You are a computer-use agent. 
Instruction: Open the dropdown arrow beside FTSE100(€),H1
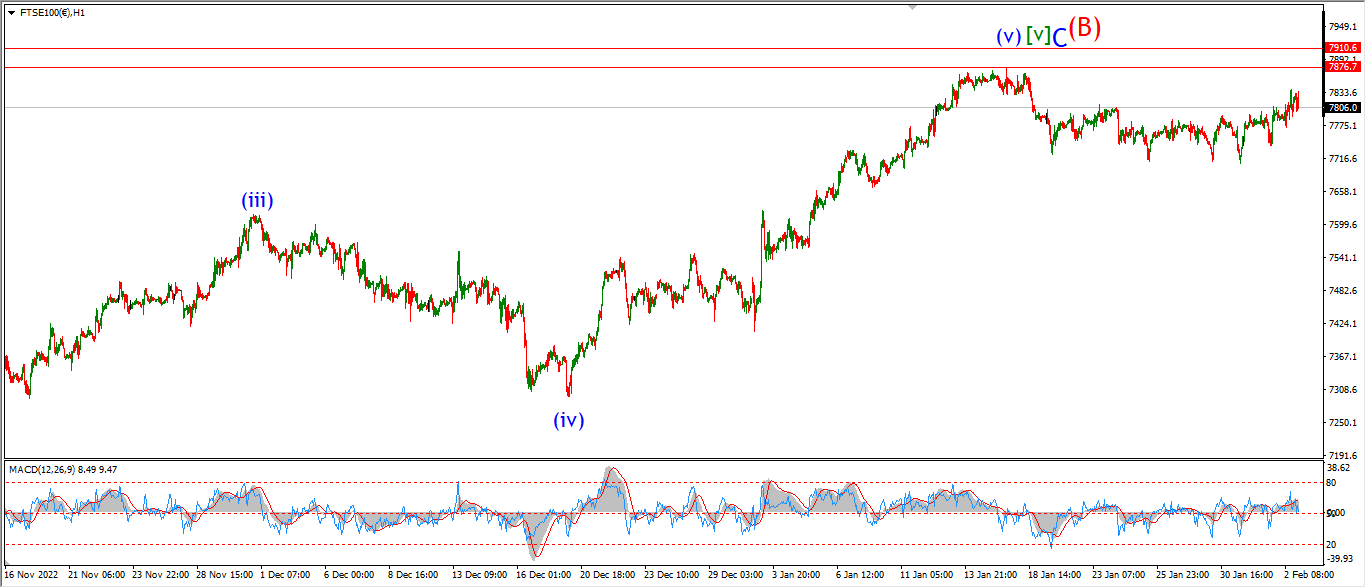click(x=11, y=13)
